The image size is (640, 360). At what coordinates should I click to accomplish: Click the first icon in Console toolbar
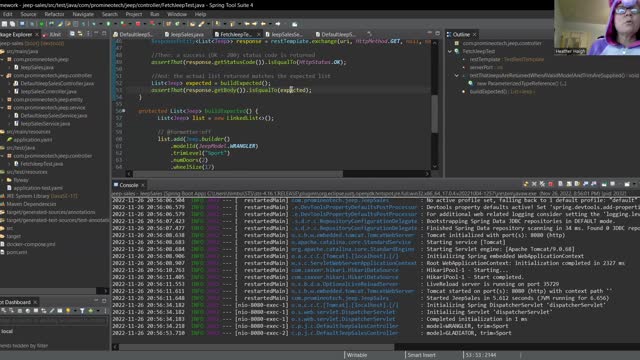[x=526, y=184]
